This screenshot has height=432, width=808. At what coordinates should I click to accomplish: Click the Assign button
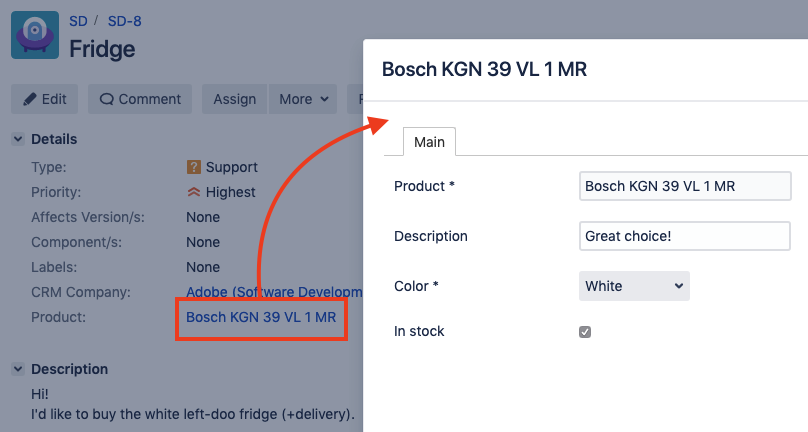235,99
